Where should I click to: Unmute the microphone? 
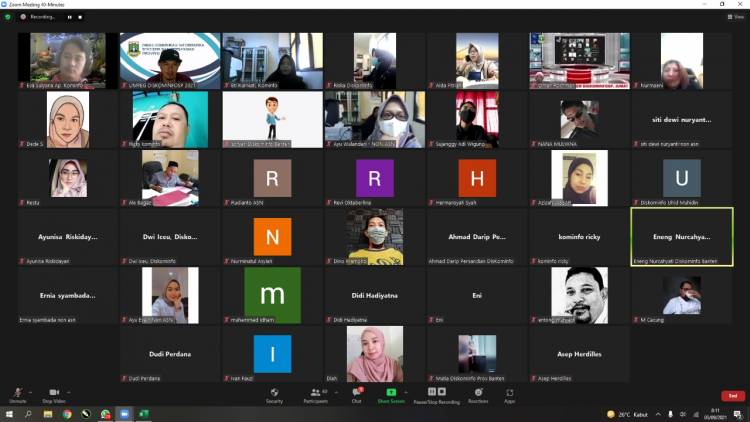click(17, 394)
